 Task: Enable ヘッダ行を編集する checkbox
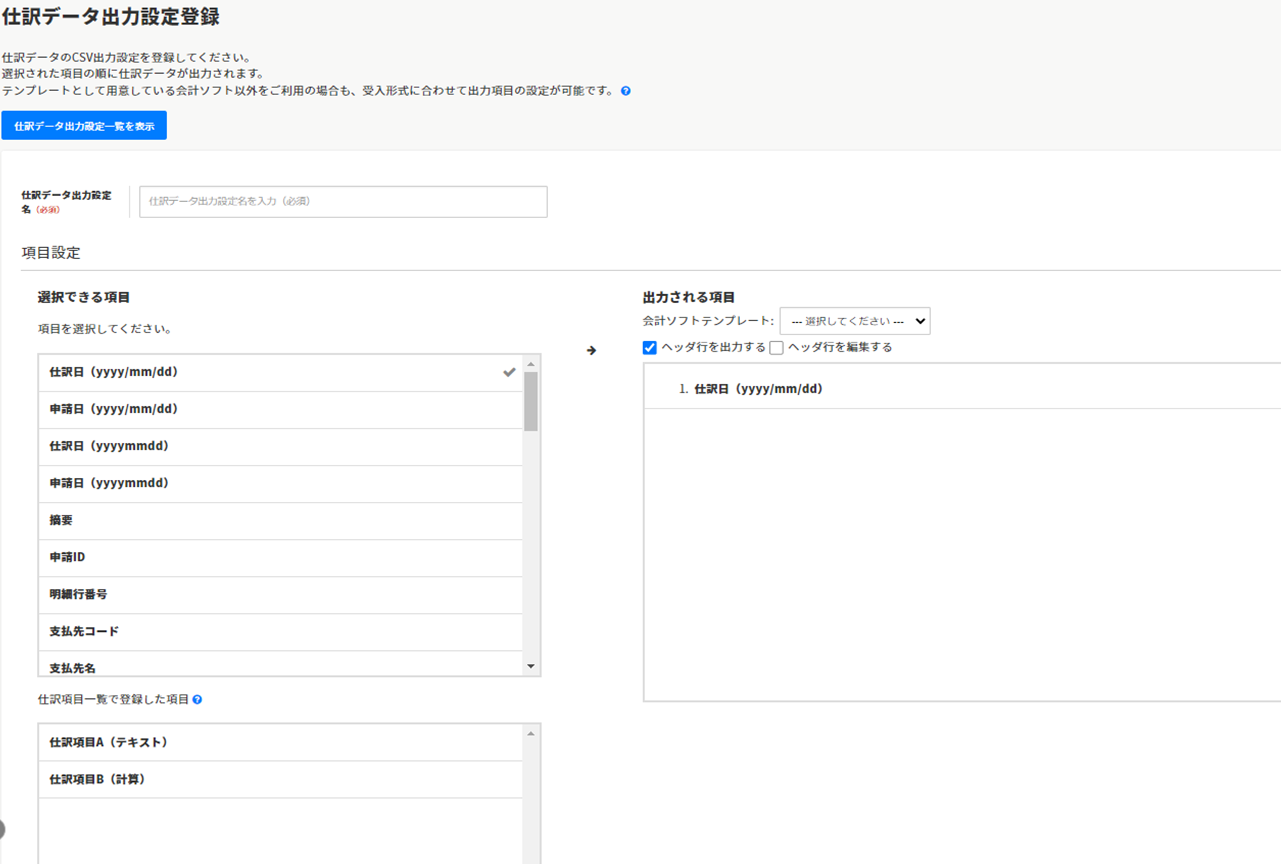(776, 348)
